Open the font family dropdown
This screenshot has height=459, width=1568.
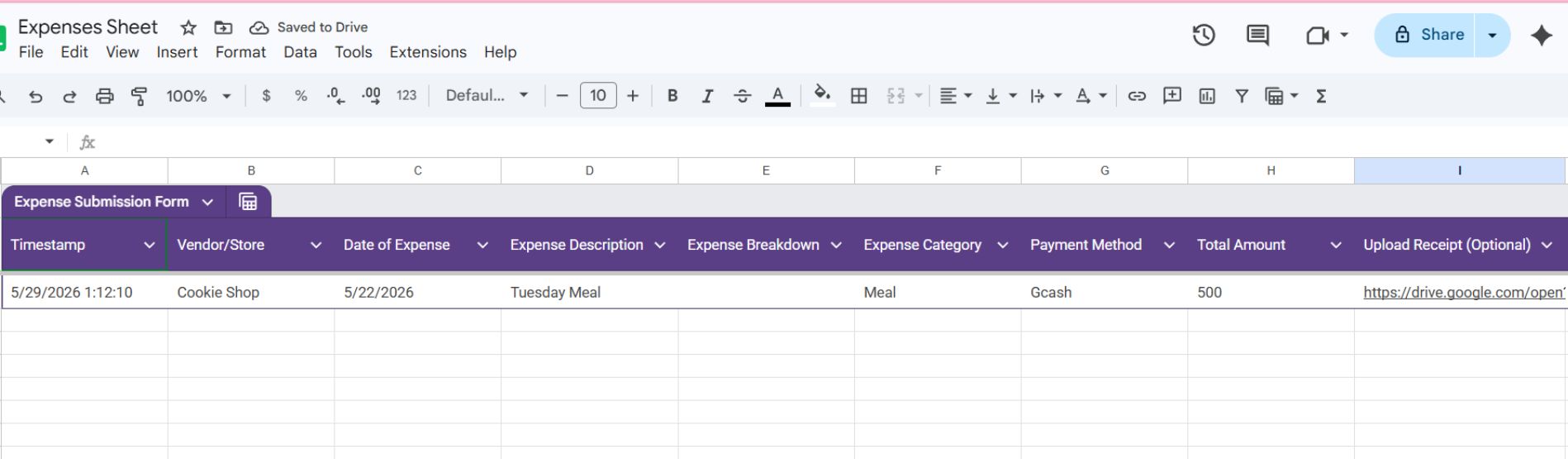pos(487,96)
